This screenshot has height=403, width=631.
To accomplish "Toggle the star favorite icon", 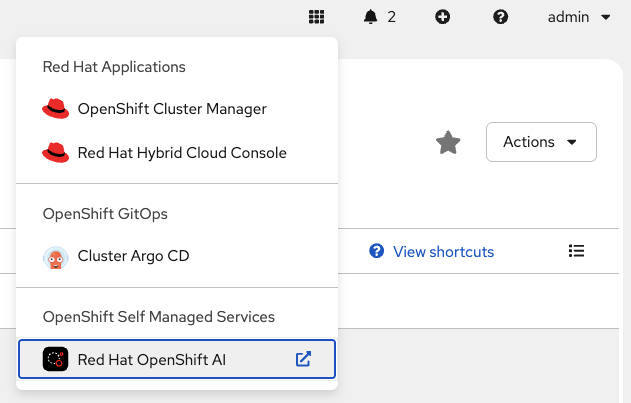I will coord(448,143).
